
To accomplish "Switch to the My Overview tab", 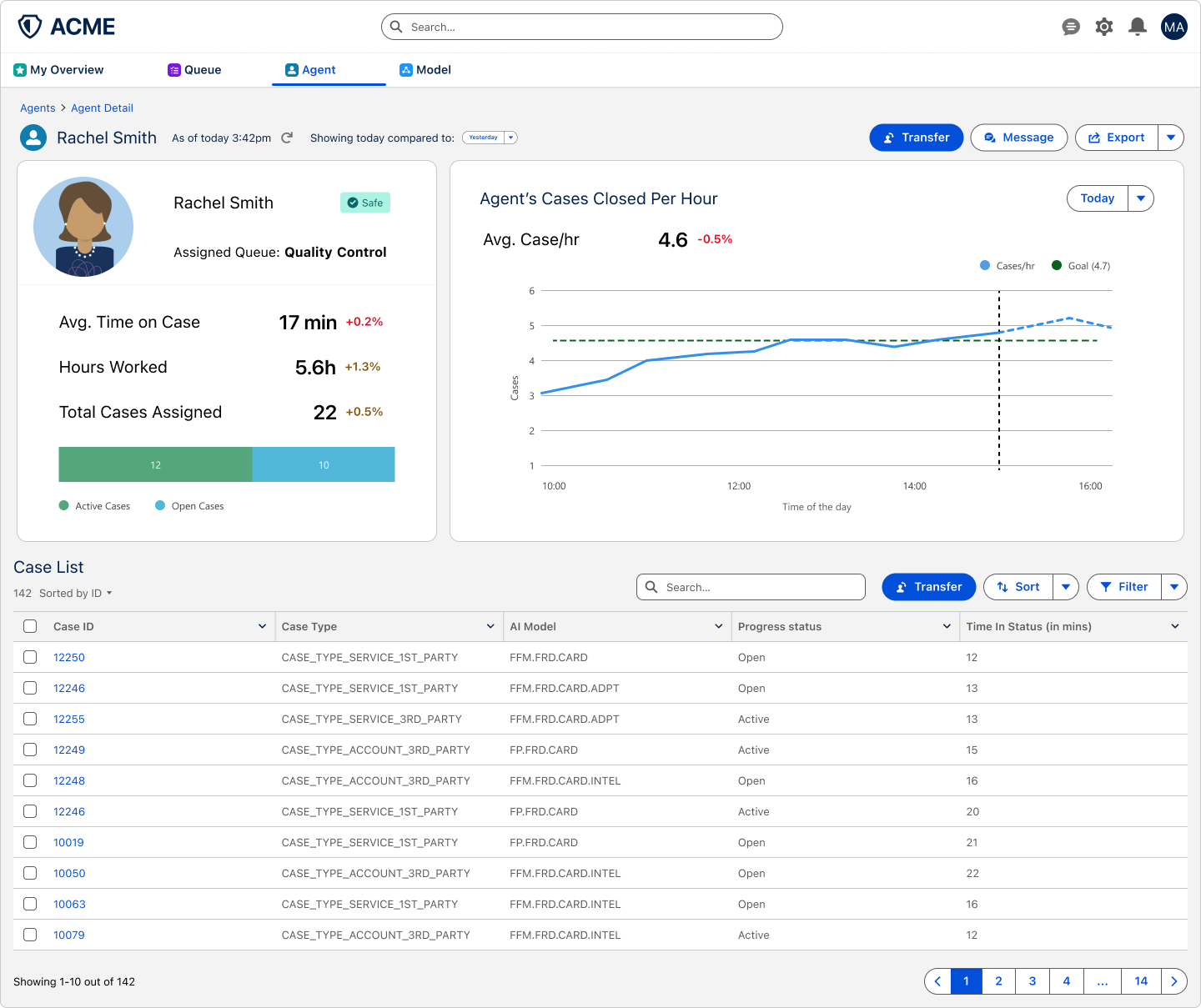I will click(x=58, y=70).
